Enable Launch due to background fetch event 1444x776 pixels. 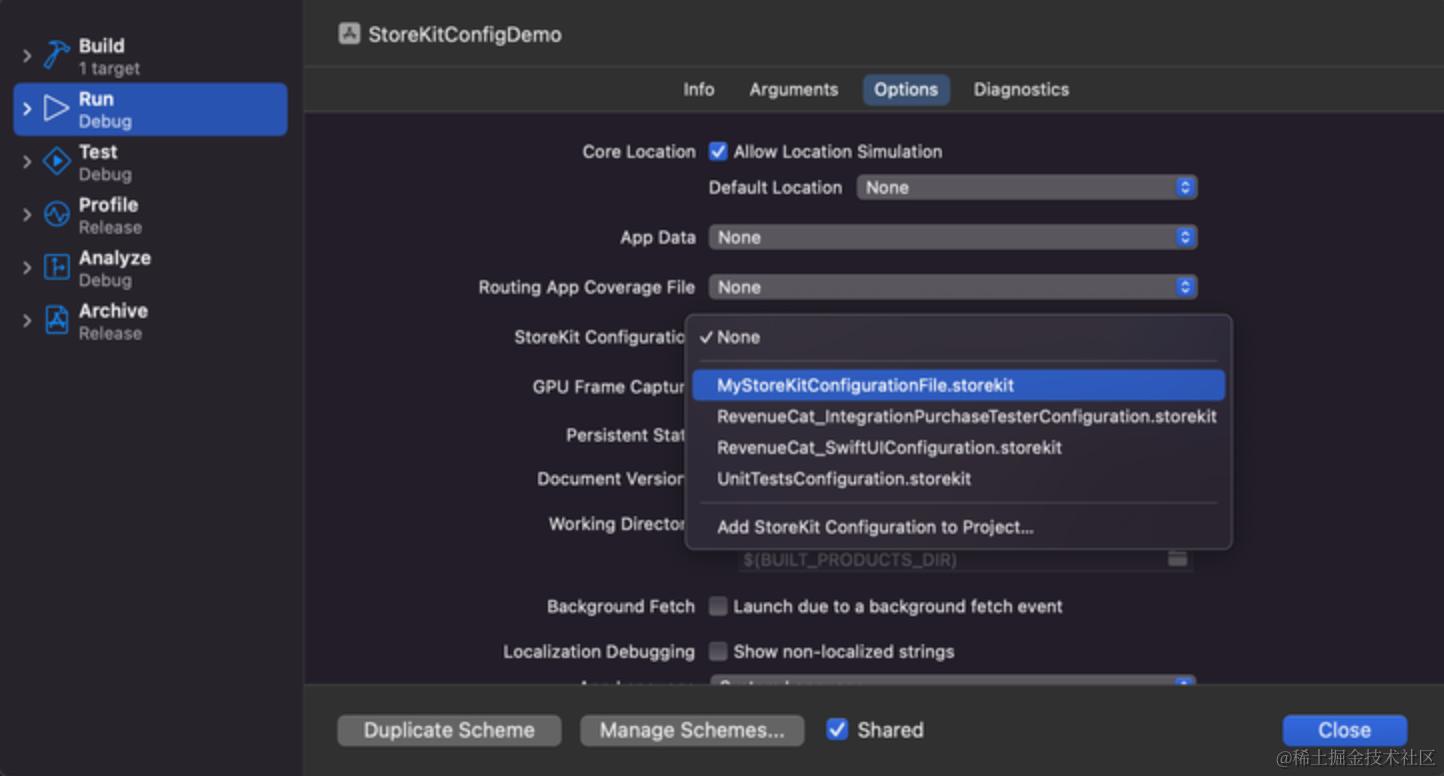click(x=718, y=606)
